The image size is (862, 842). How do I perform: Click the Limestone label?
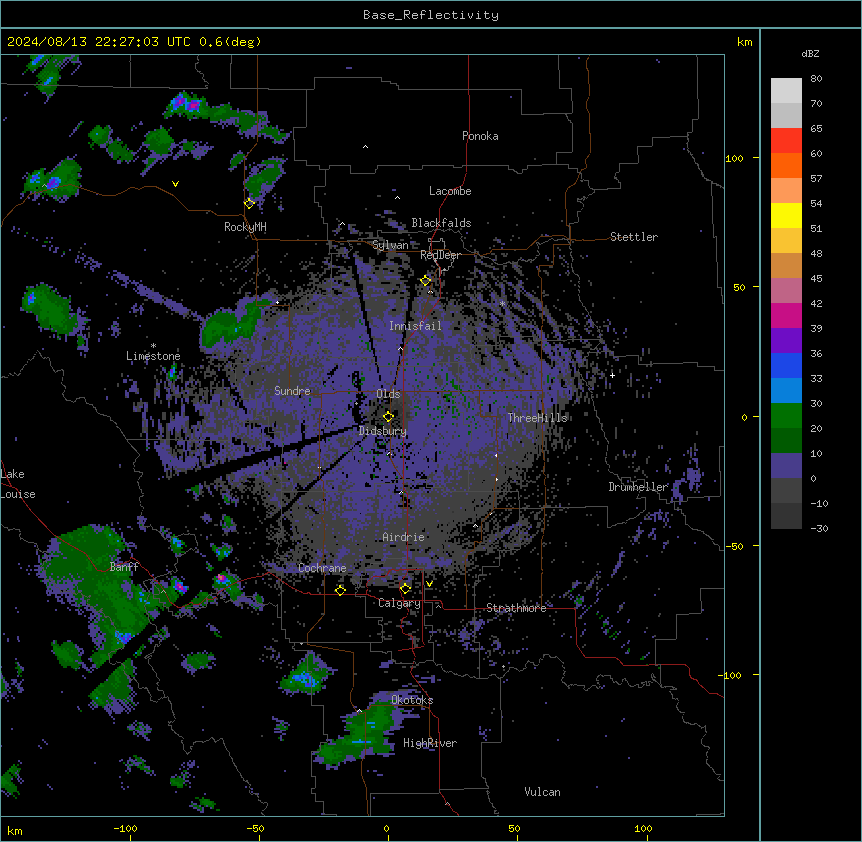(x=153, y=356)
